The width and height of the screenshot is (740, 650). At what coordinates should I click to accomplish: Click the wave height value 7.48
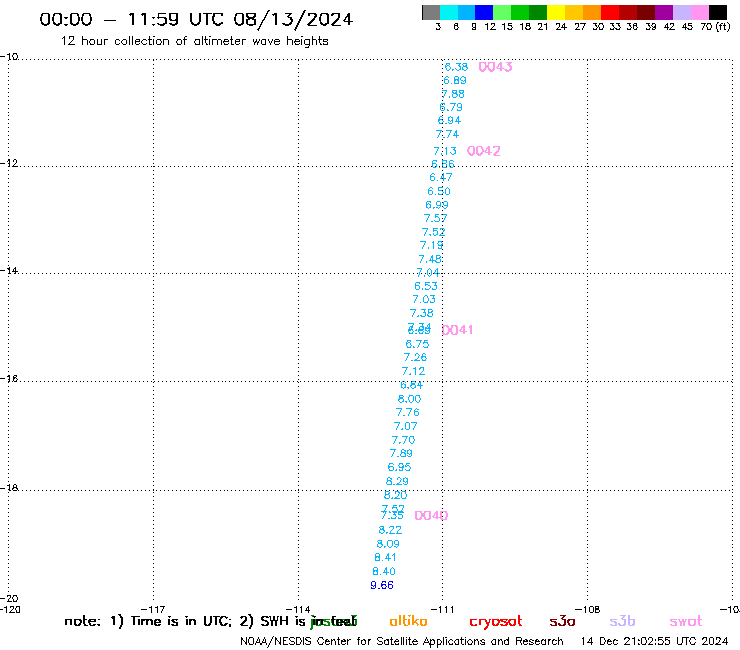point(430,259)
